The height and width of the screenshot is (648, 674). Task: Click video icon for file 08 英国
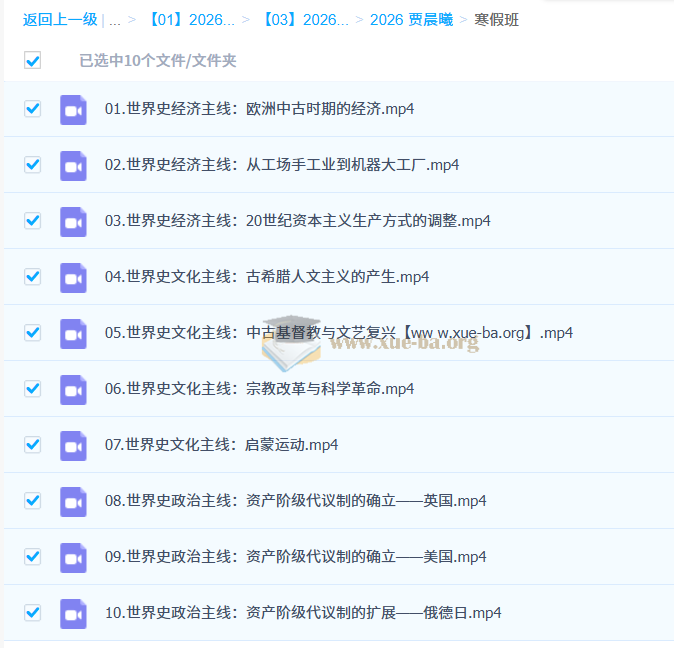tap(73, 501)
